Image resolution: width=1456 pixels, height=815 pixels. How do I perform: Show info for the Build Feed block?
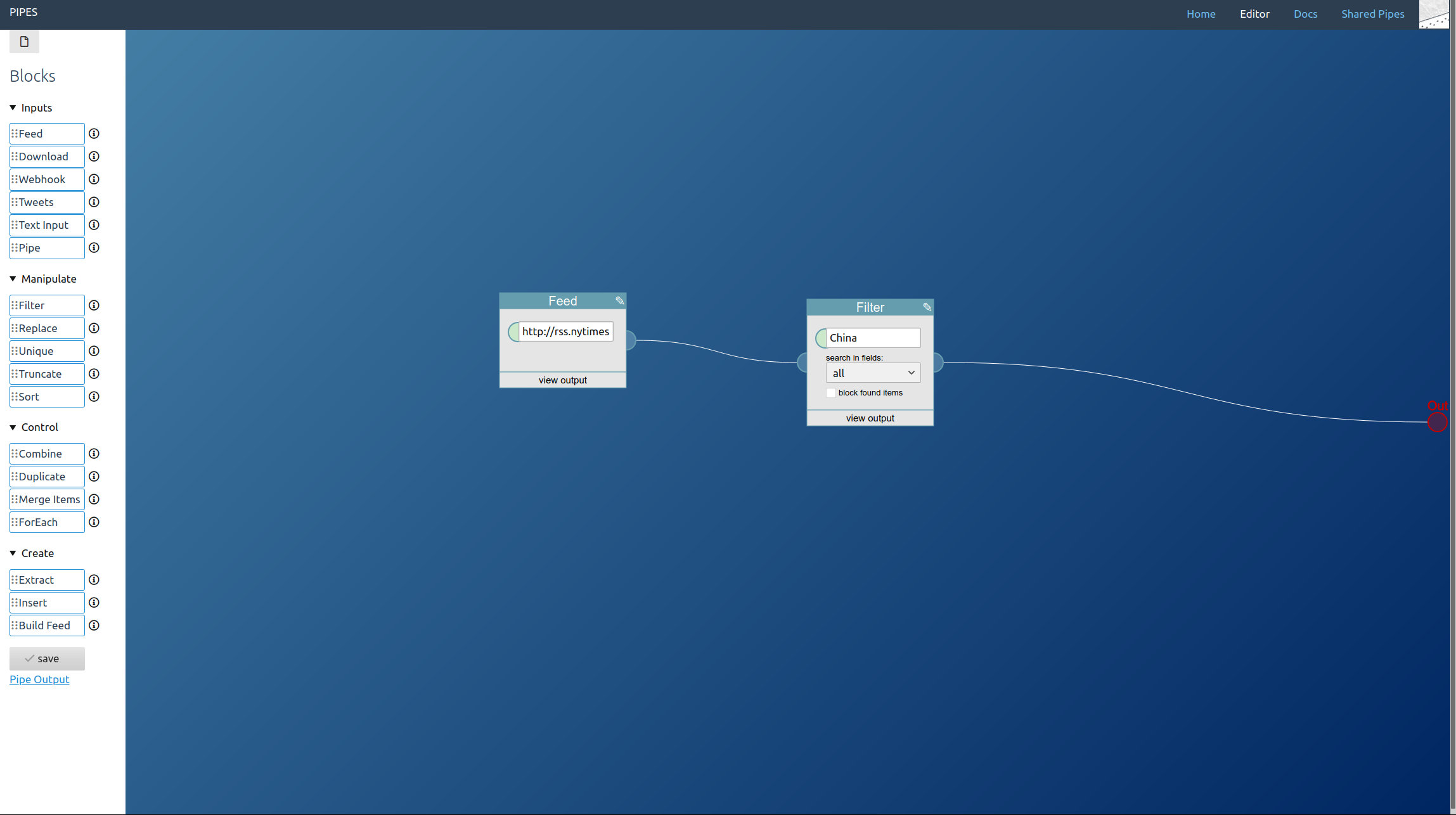(x=94, y=626)
